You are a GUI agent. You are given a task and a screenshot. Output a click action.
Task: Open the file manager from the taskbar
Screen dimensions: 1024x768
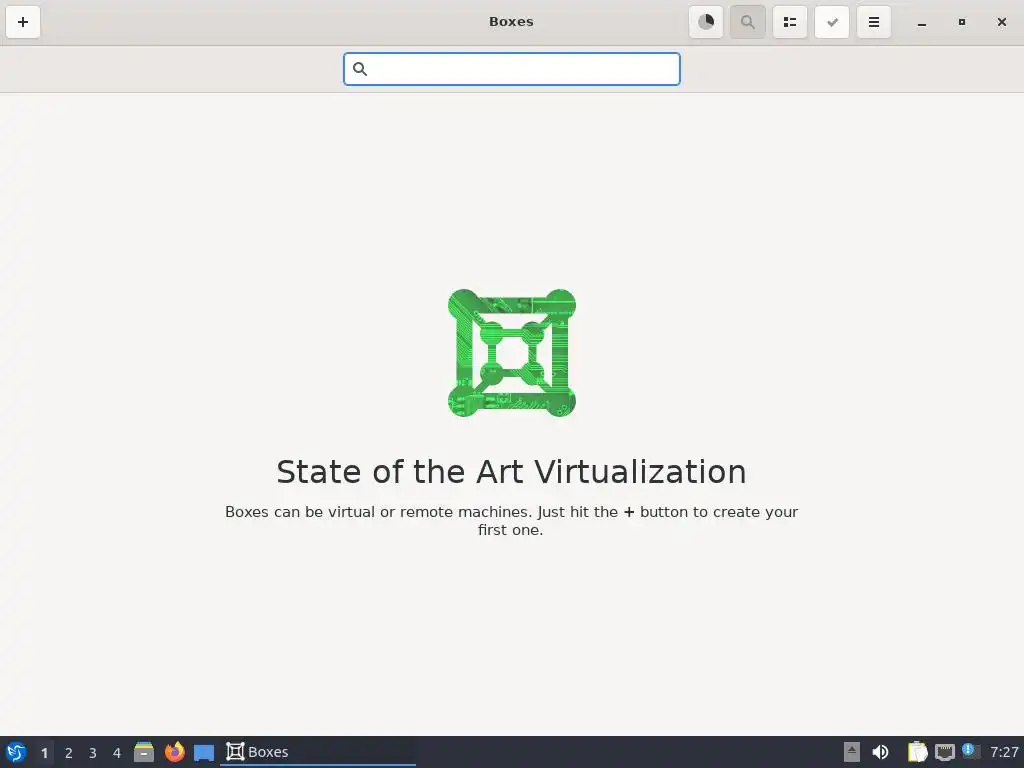(x=144, y=752)
